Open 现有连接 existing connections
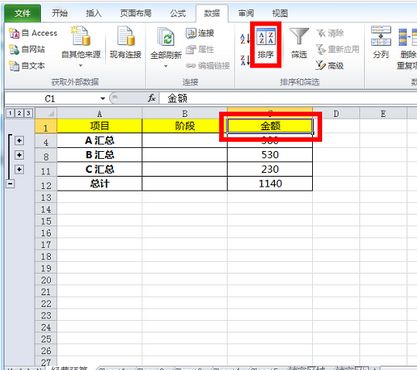The image size is (417, 370). tap(126, 43)
